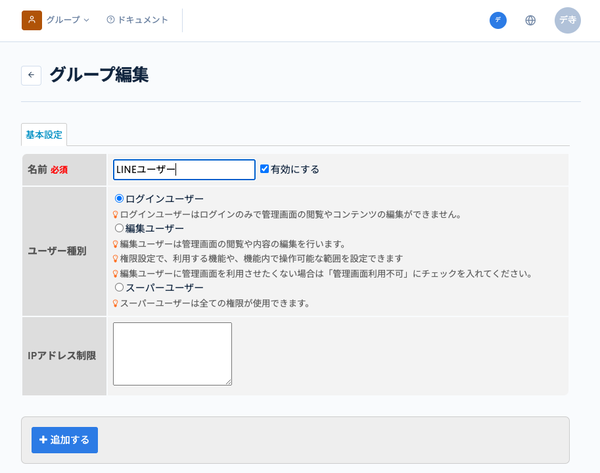Click the hint bulb before ログインユーザーはログインのみ
This screenshot has height=473, width=600.
115,215
